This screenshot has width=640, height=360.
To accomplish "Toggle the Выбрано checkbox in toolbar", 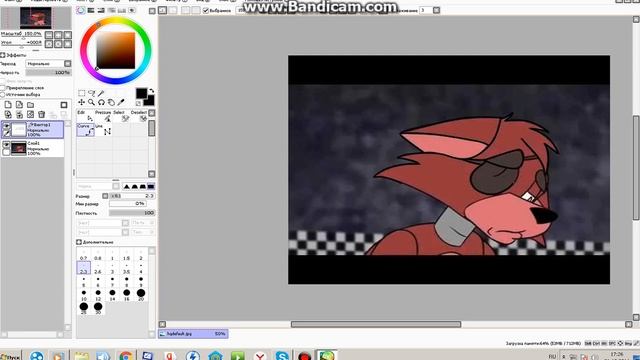I will click(206, 10).
